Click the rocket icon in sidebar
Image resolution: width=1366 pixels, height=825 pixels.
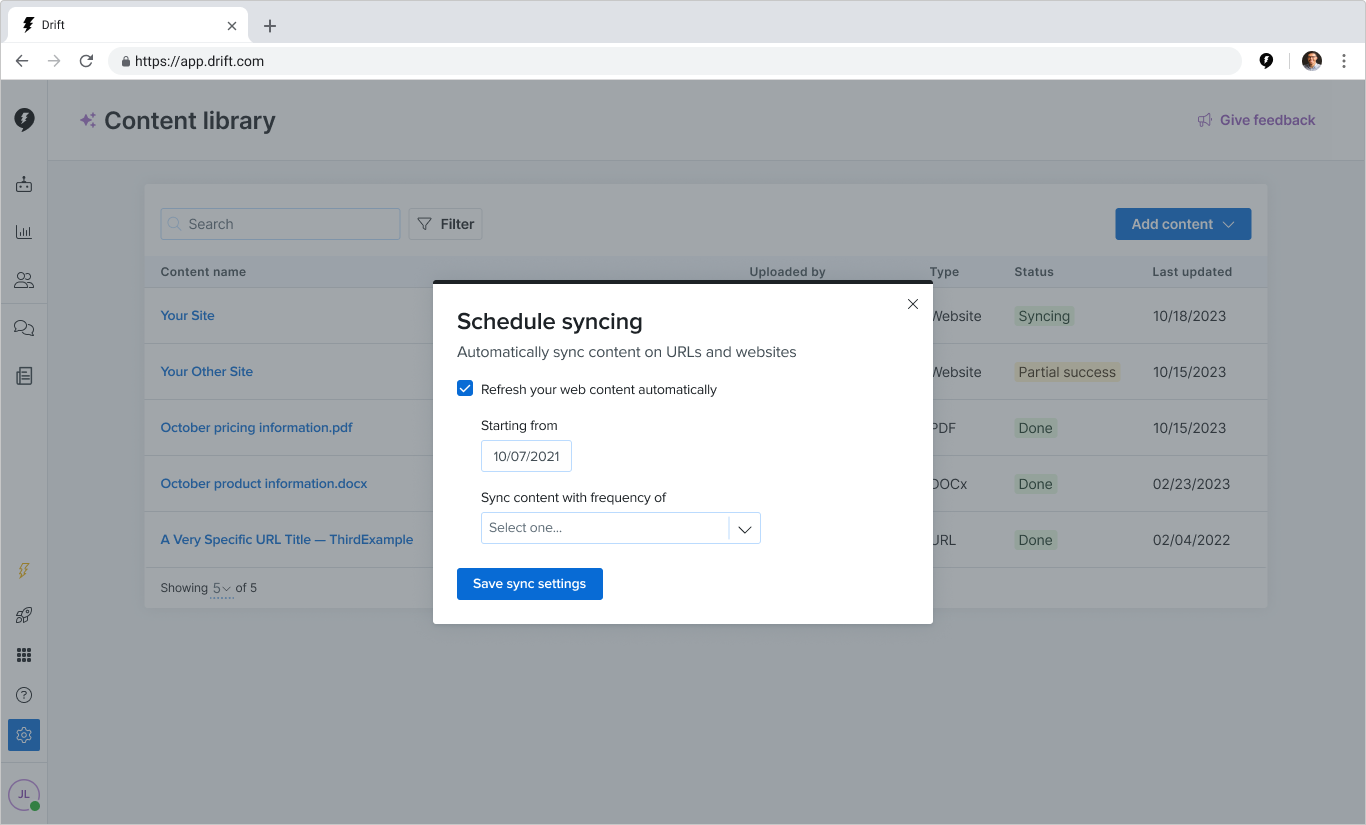(x=24, y=615)
